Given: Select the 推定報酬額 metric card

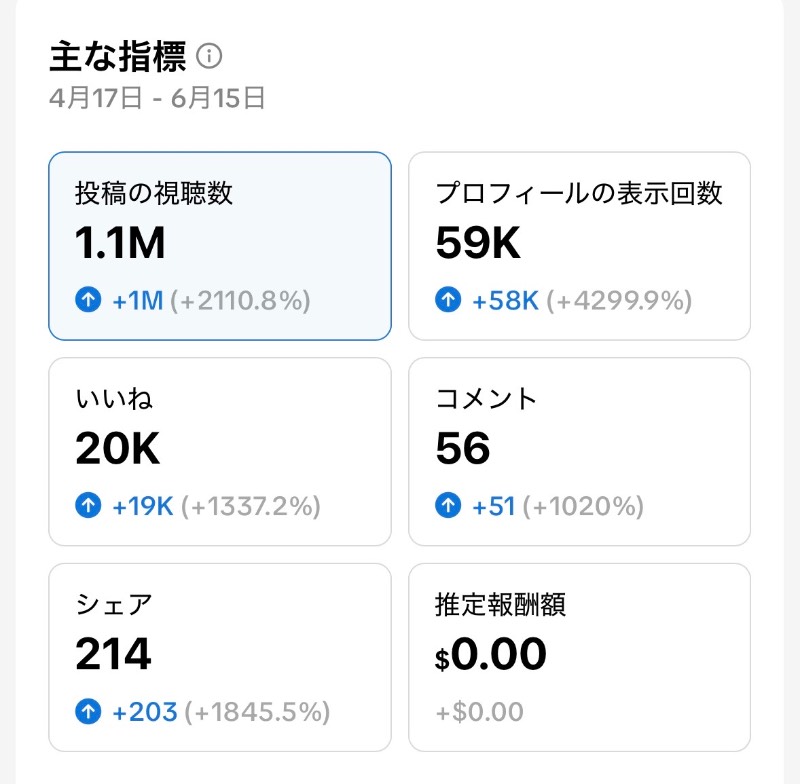Looking at the screenshot, I should pos(580,657).
